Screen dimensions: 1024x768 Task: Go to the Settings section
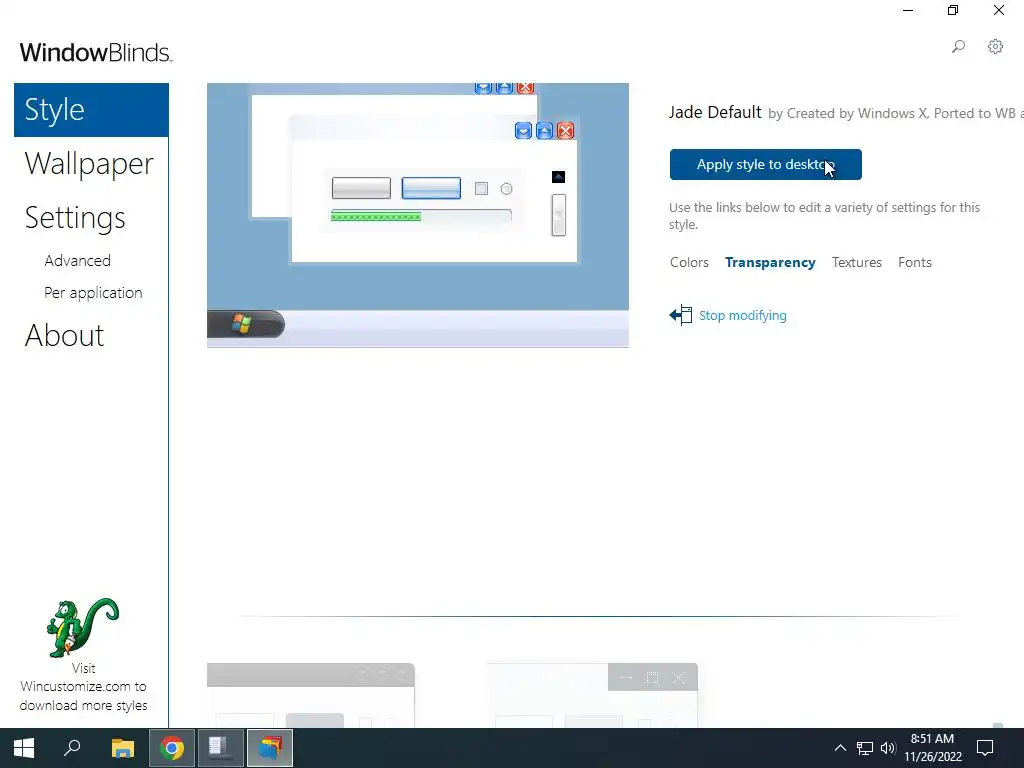pyautogui.click(x=75, y=218)
